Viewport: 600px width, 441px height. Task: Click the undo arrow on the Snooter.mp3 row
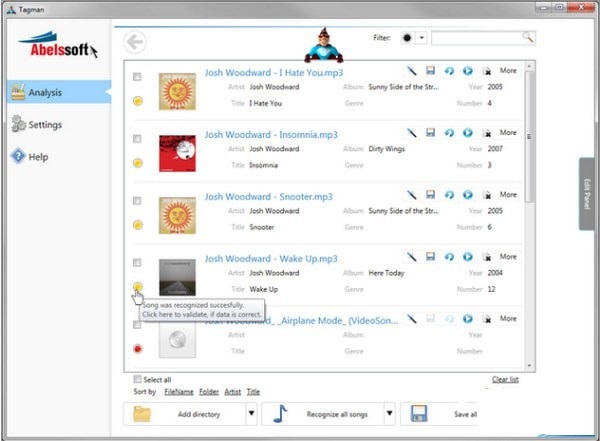tap(449, 195)
